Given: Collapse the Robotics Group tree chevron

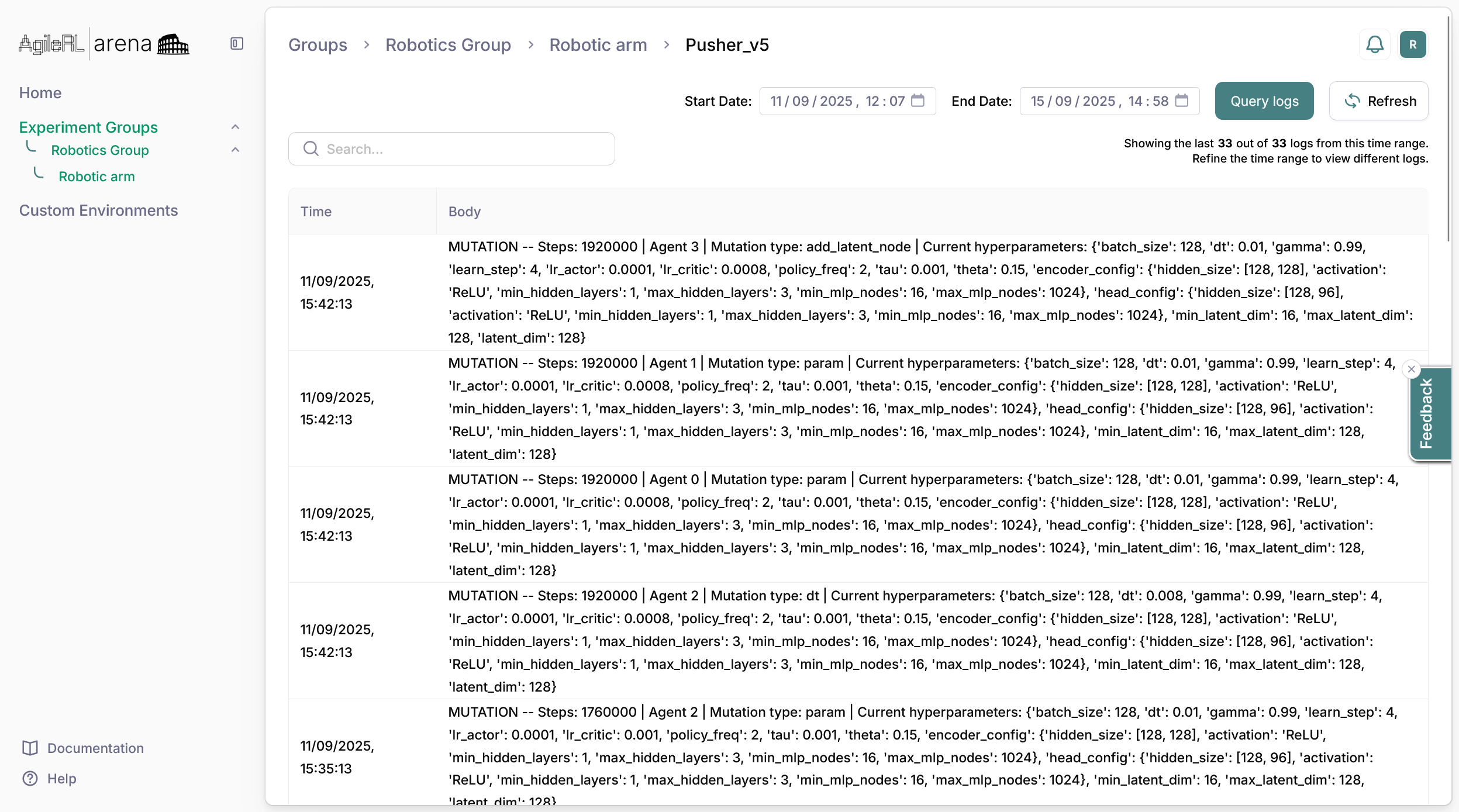Looking at the screenshot, I should 235,150.
